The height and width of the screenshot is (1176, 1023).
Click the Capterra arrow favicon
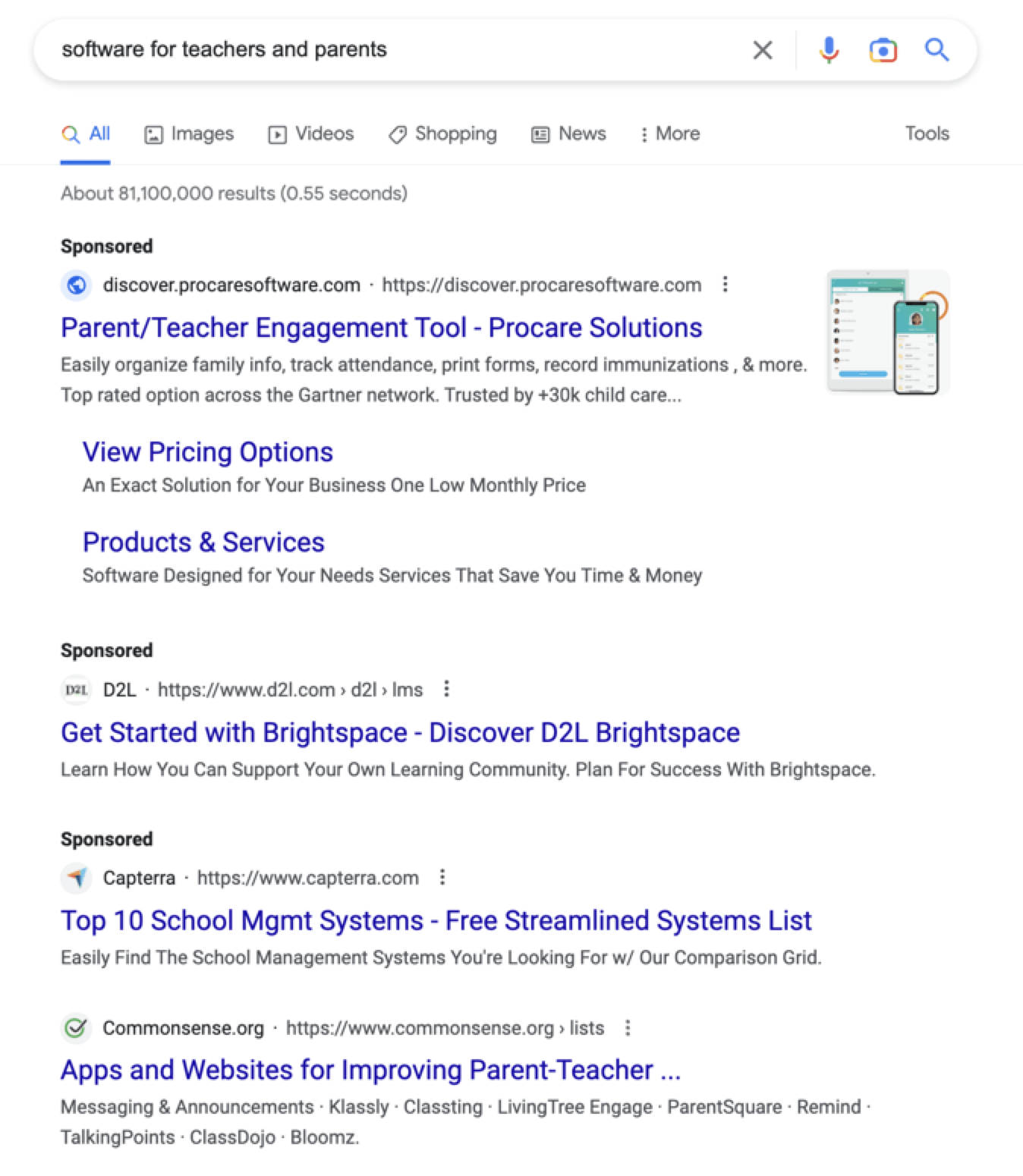(x=76, y=878)
